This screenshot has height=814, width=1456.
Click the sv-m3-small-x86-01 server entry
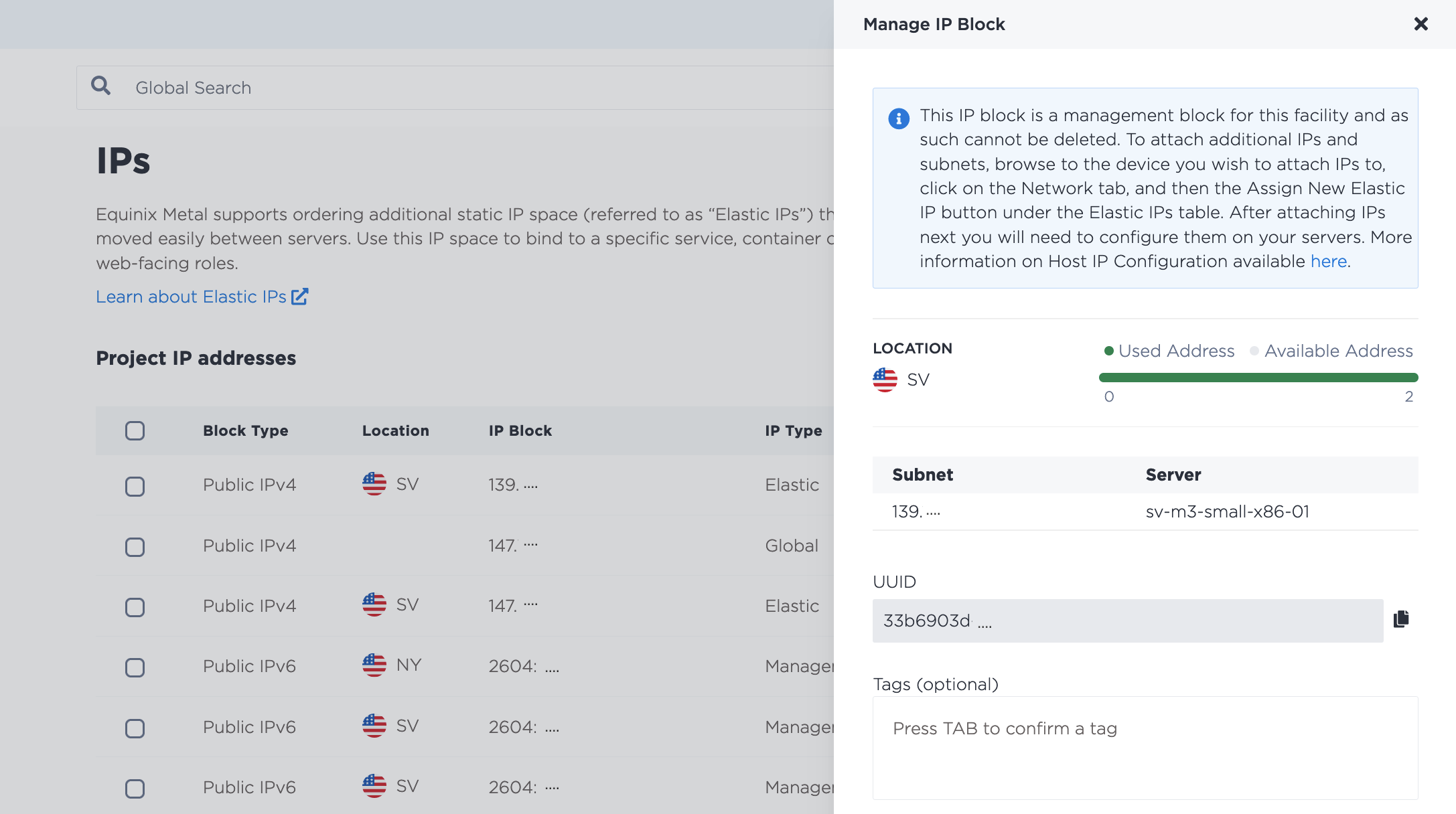(1227, 511)
